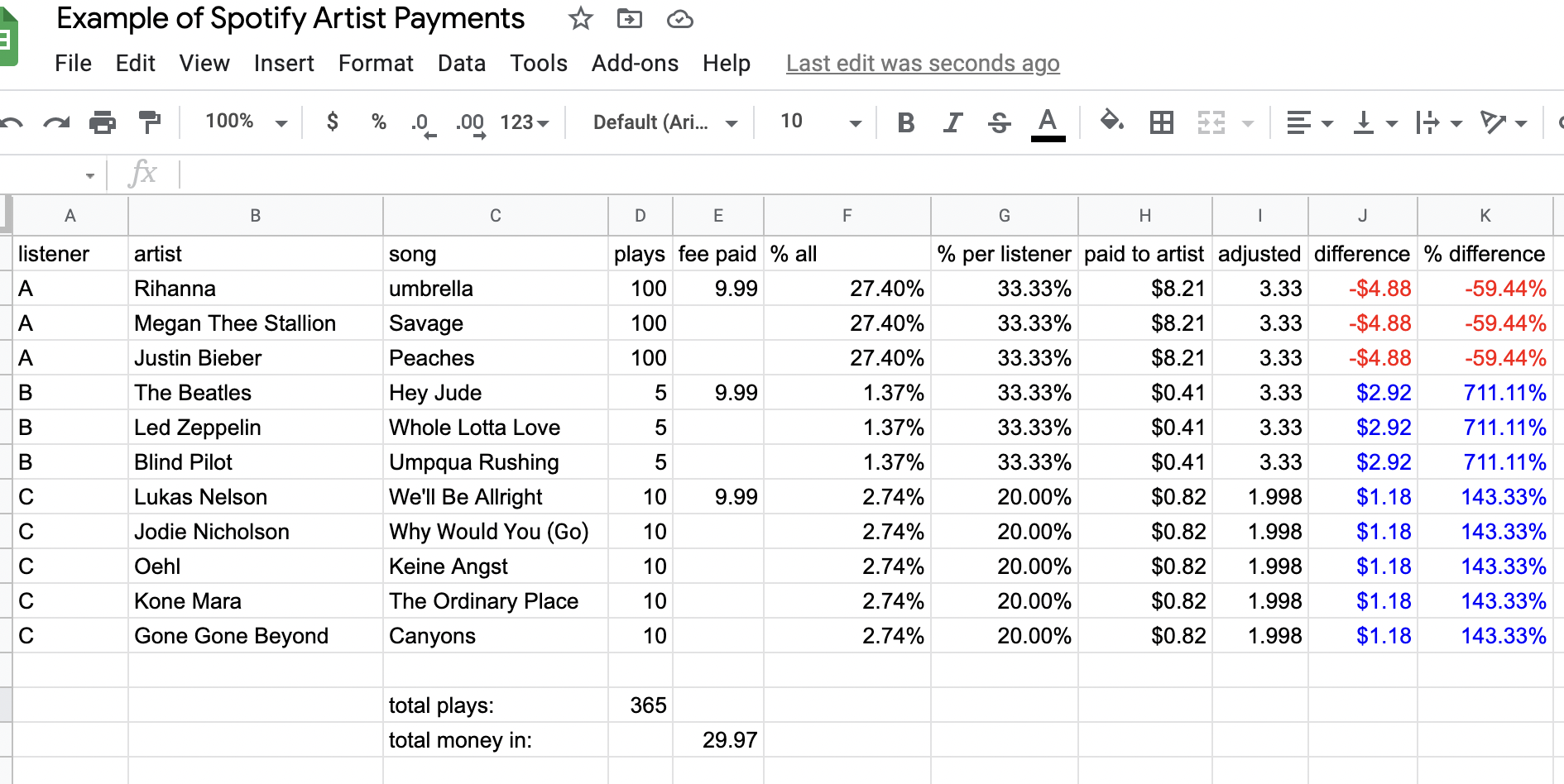Format as currency with dollar sign
The height and width of the screenshot is (784, 1564).
tap(333, 122)
